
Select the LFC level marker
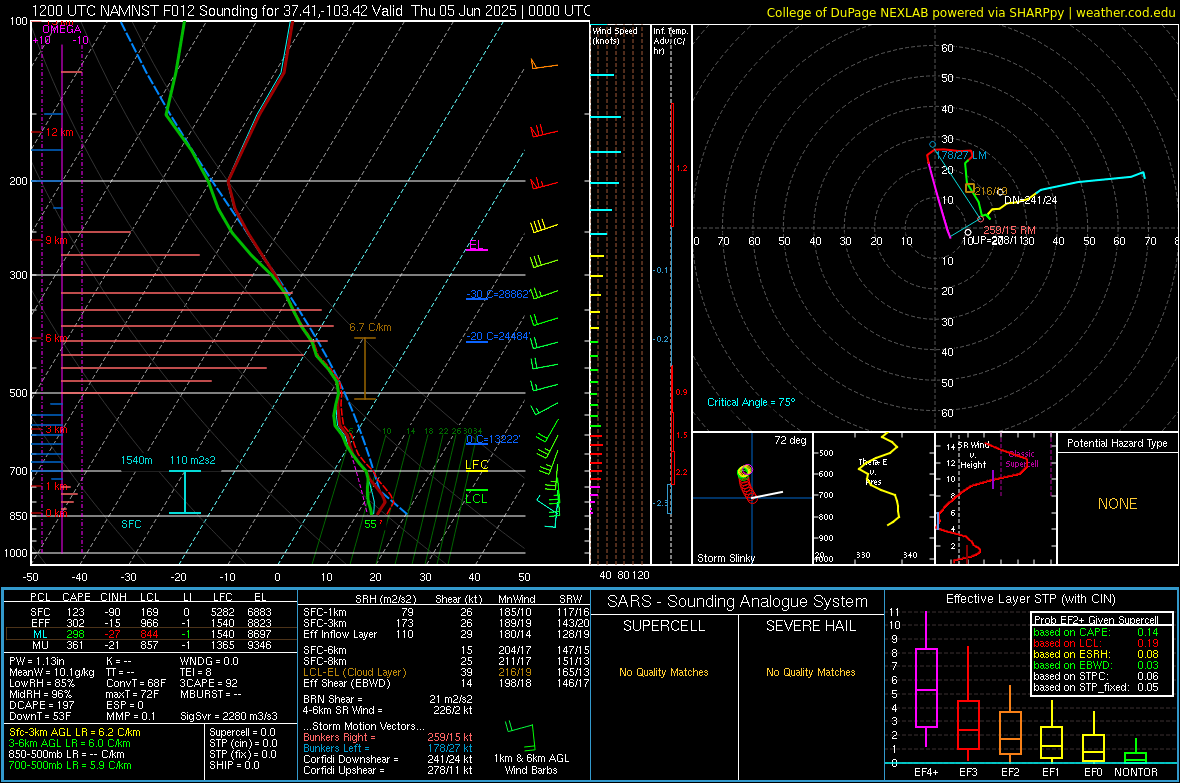476,465
